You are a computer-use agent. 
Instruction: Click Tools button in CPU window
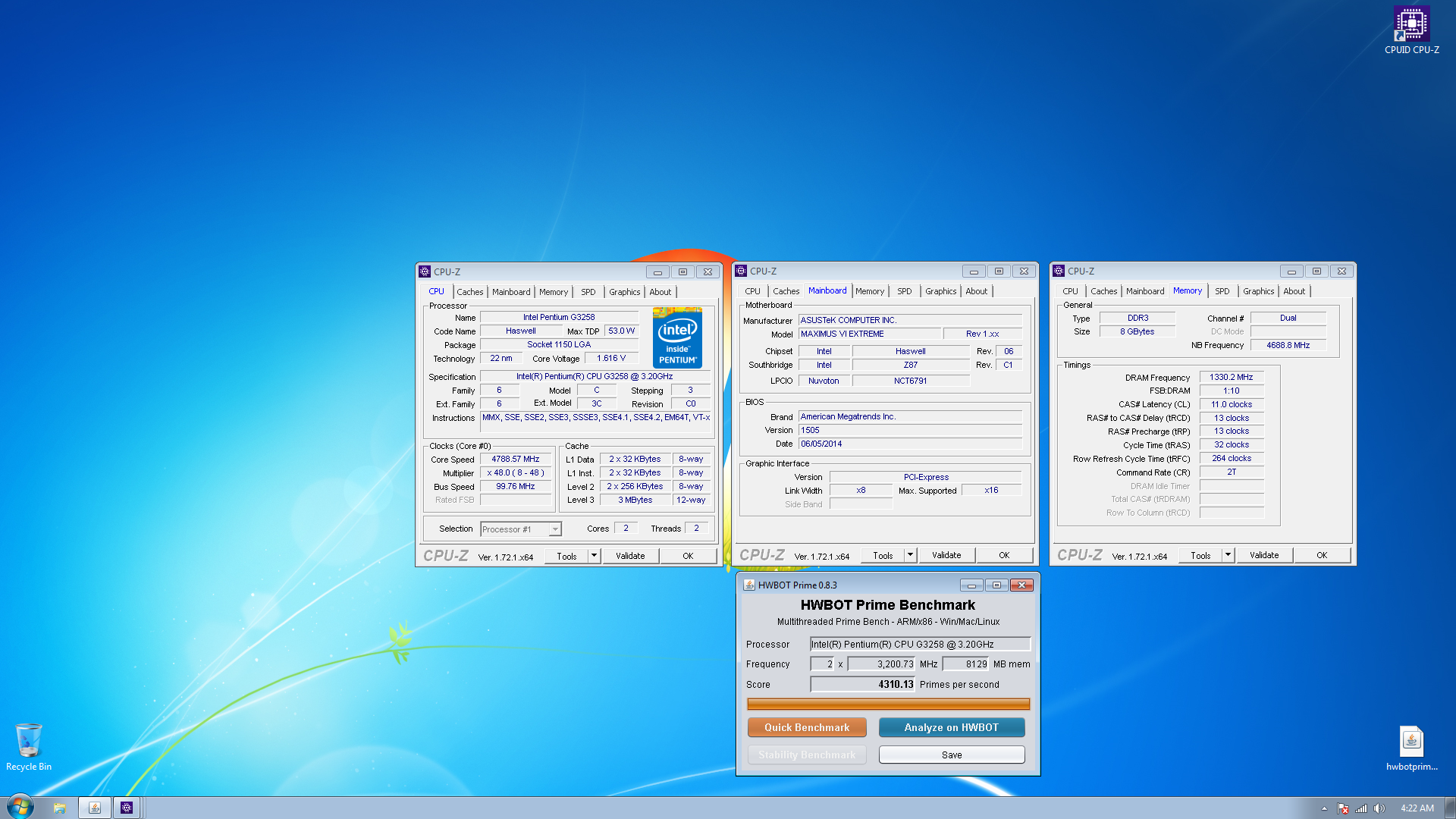pyautogui.click(x=566, y=556)
